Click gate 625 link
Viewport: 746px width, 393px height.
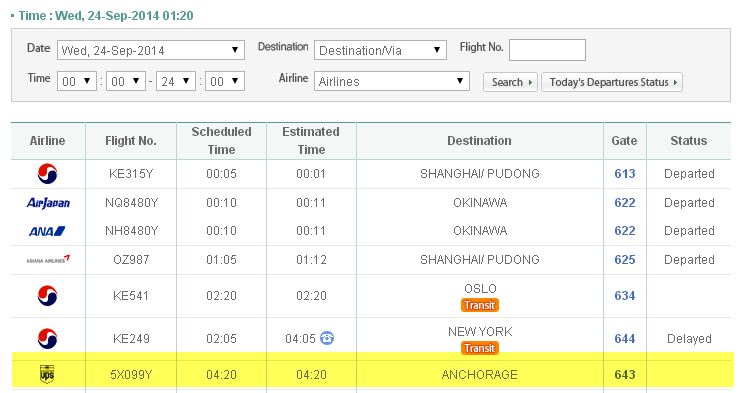click(625, 260)
